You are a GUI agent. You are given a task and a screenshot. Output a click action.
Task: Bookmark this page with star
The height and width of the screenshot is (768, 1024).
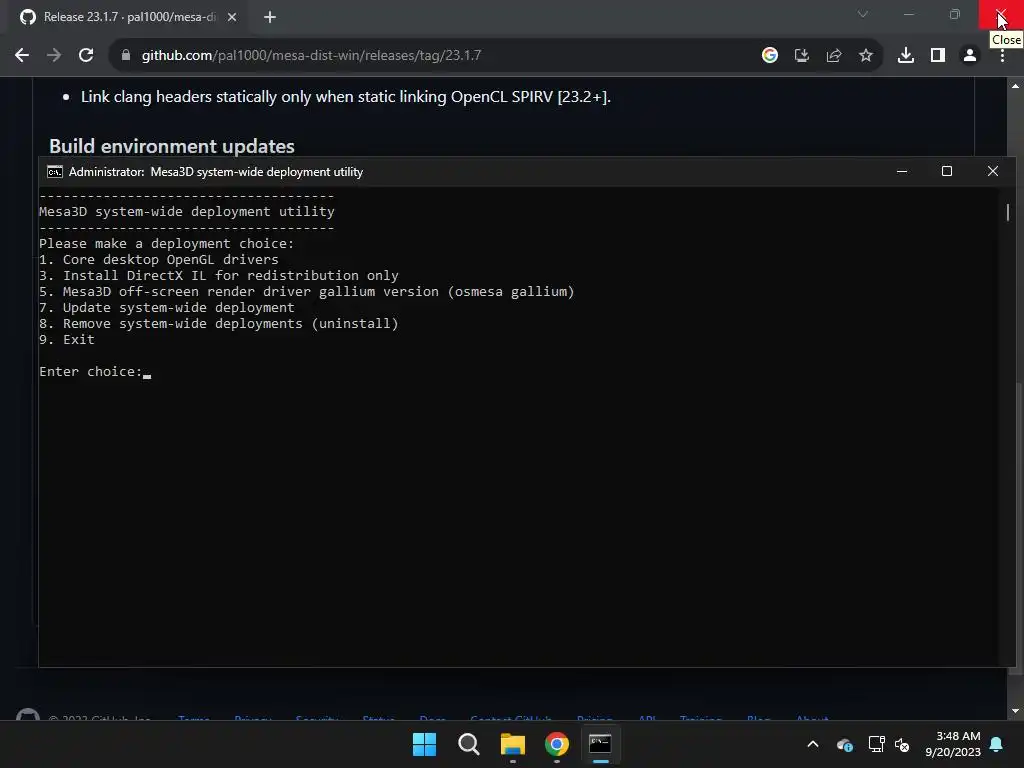(866, 56)
